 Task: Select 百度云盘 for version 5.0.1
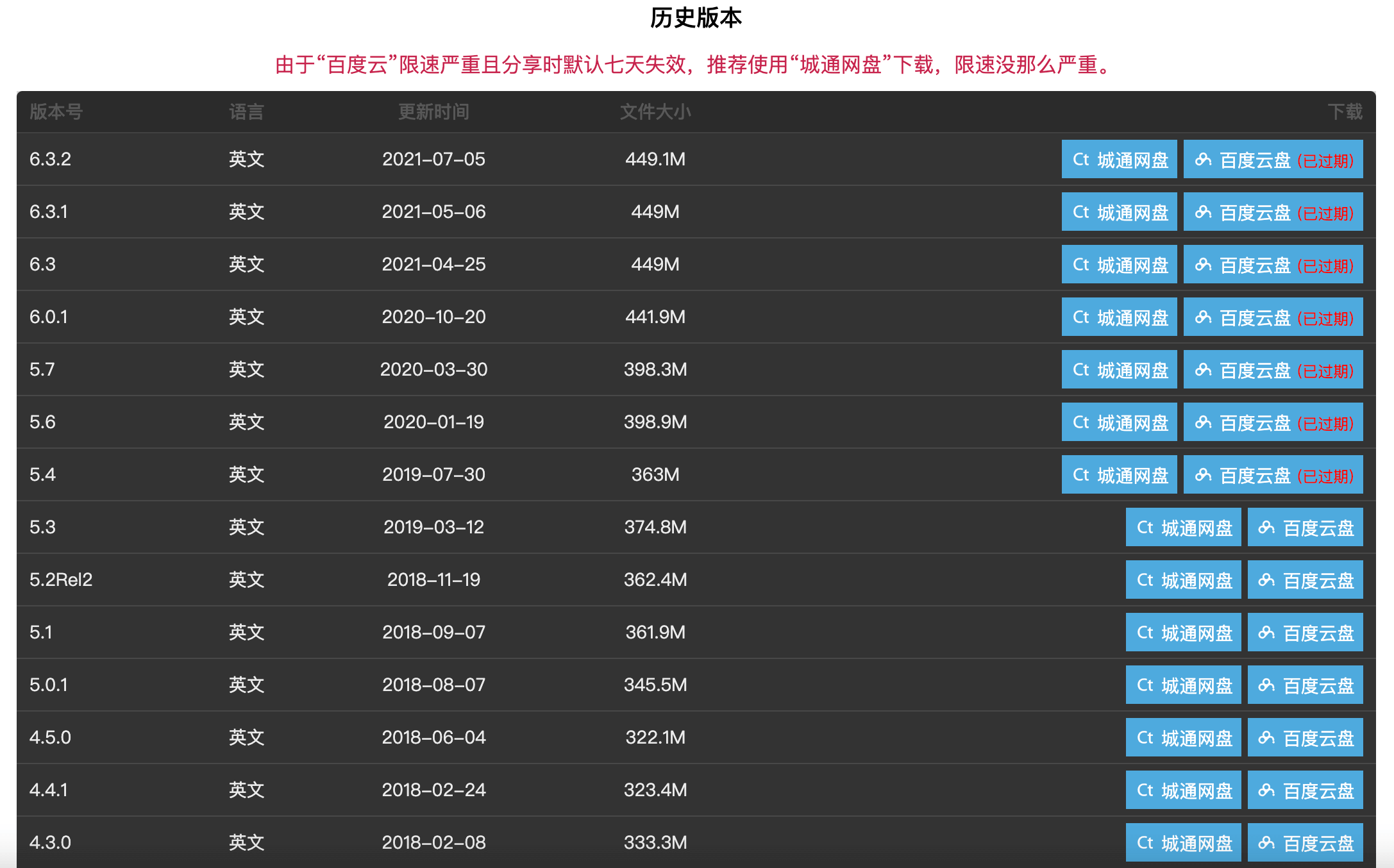point(1305,685)
